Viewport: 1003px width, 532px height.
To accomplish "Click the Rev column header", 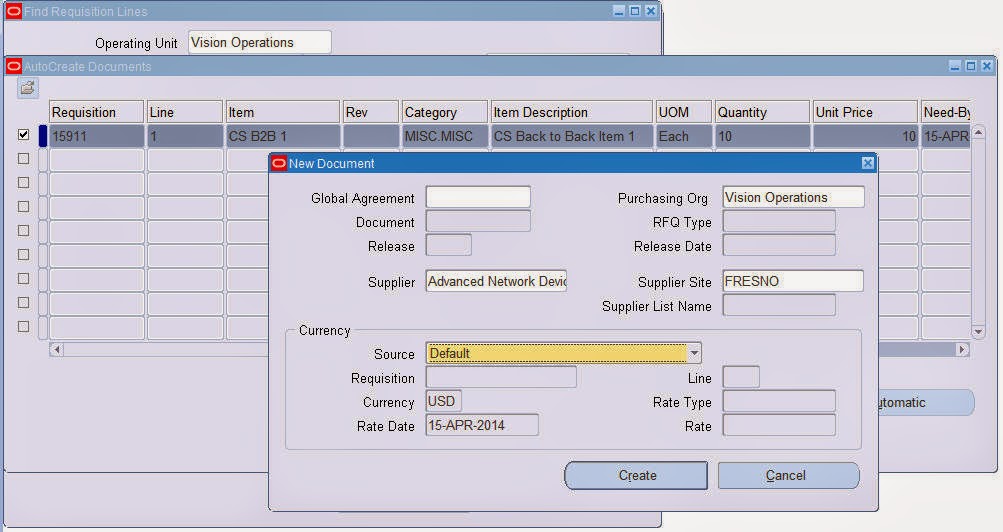I will 370,112.
